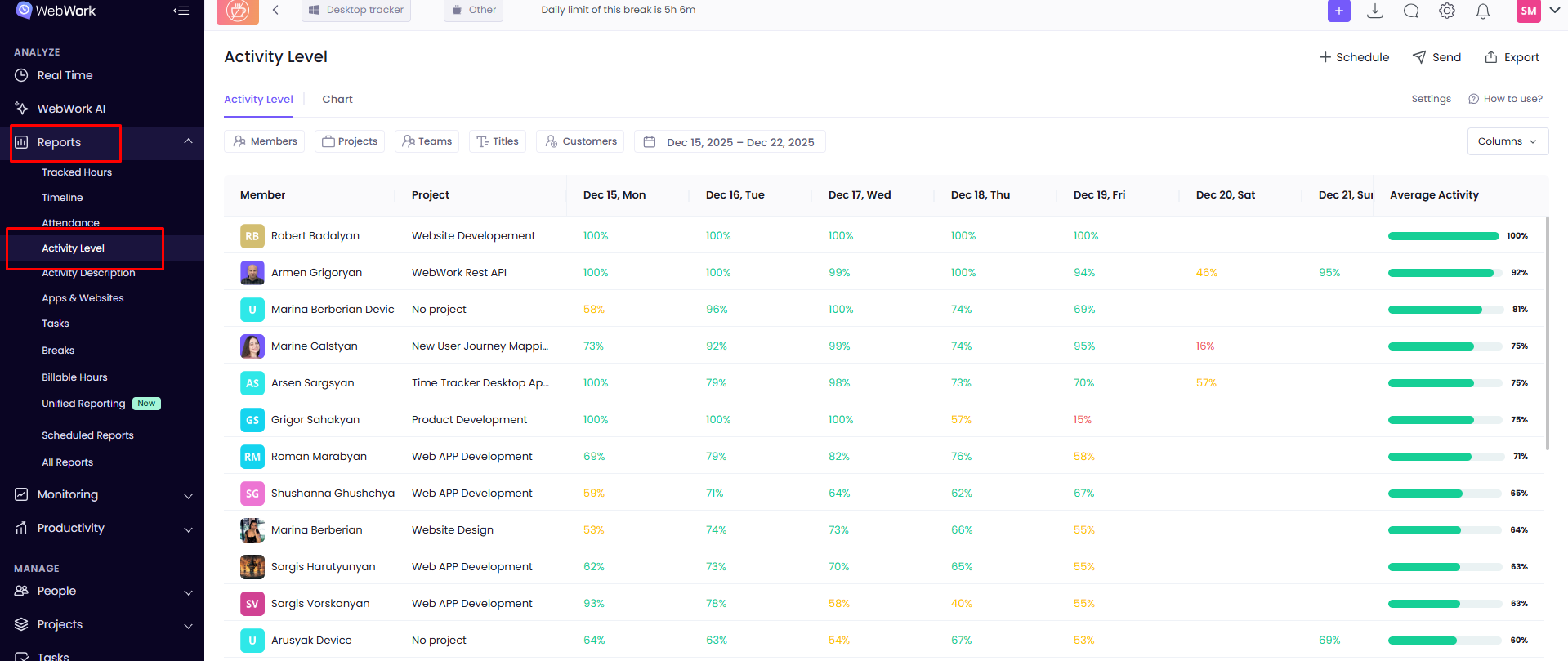Open the settings gear icon

[1447, 11]
